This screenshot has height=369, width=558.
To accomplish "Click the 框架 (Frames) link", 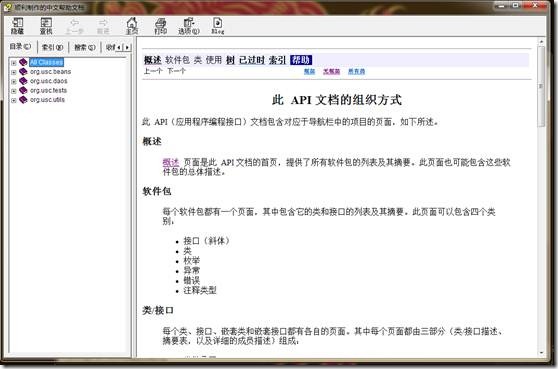I will 310,72.
